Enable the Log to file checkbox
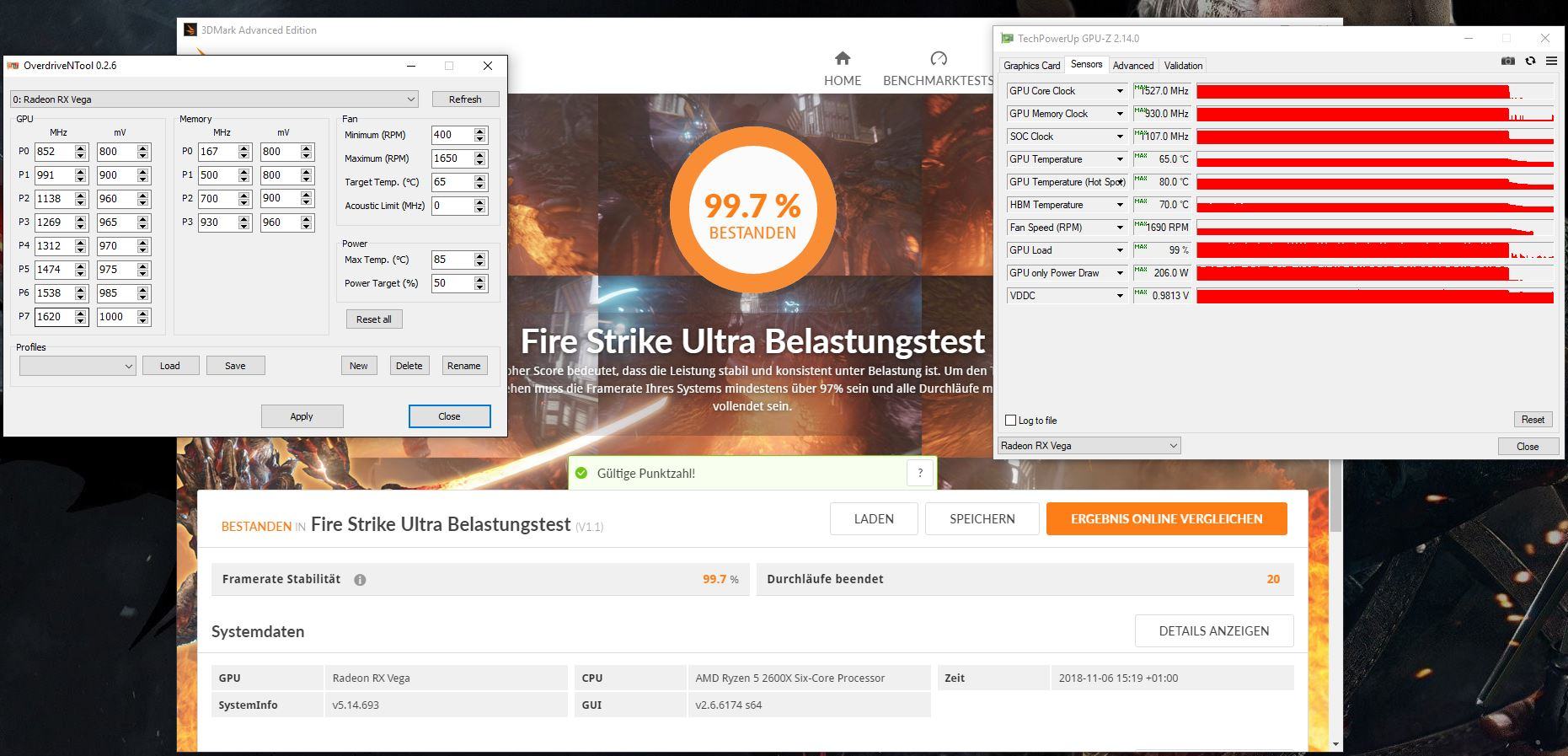This screenshot has height=756, width=1568. pos(1011,421)
